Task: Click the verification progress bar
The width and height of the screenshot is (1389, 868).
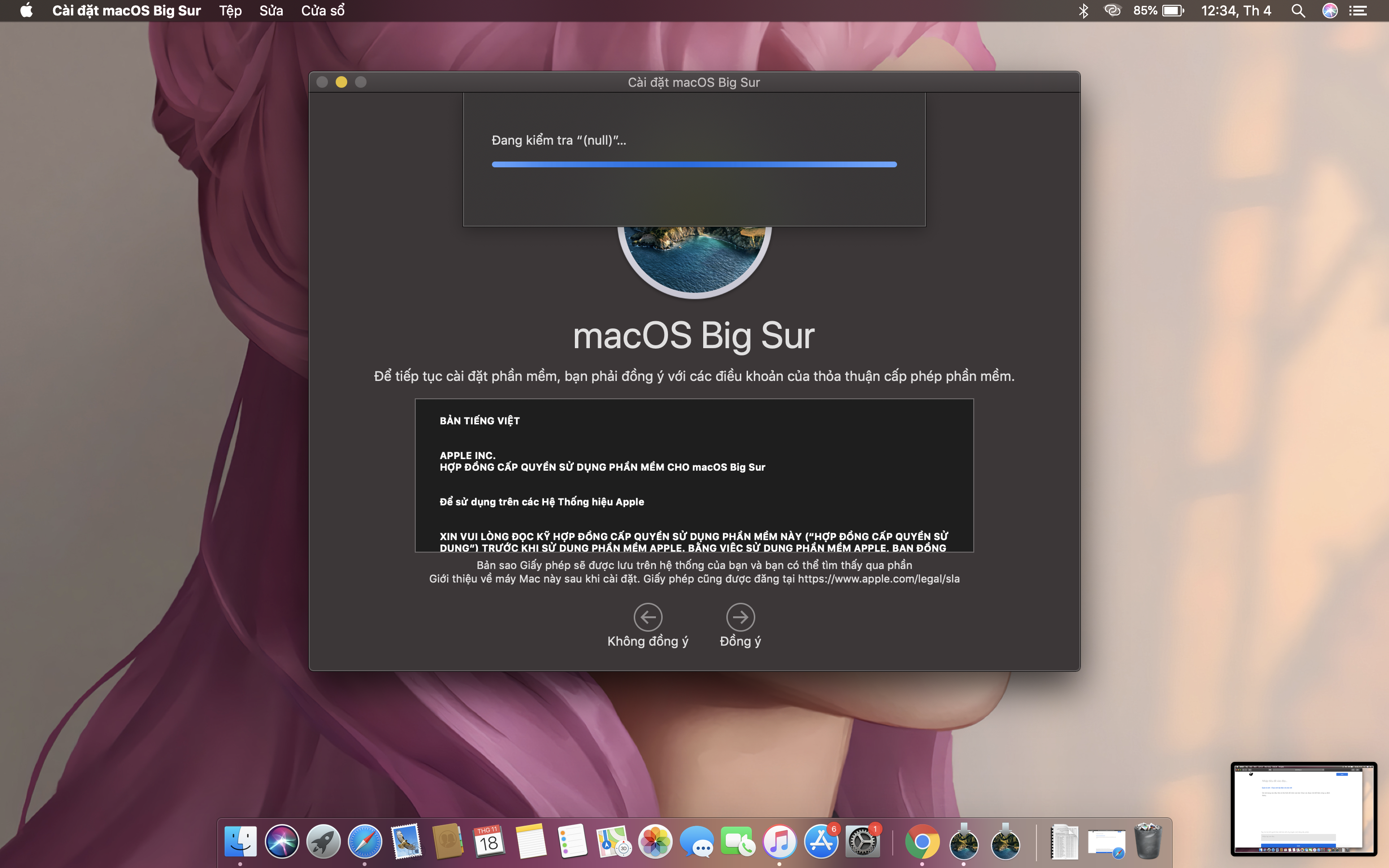Action: point(694,164)
